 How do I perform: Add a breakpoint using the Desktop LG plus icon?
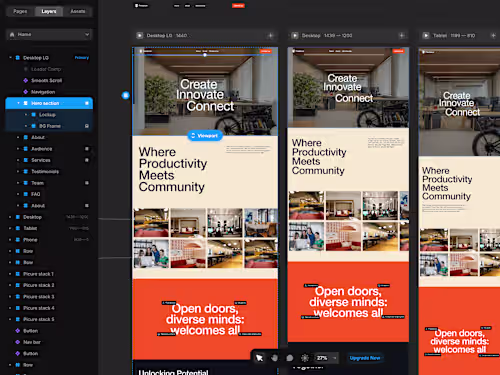tap(270, 35)
